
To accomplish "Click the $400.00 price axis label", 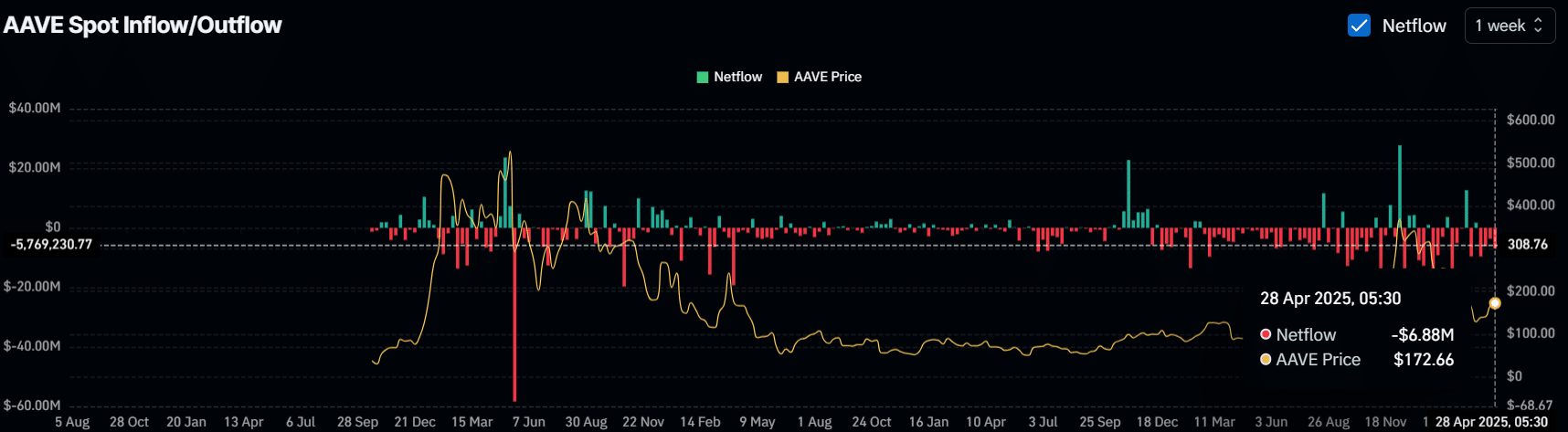I will tap(1531, 205).
